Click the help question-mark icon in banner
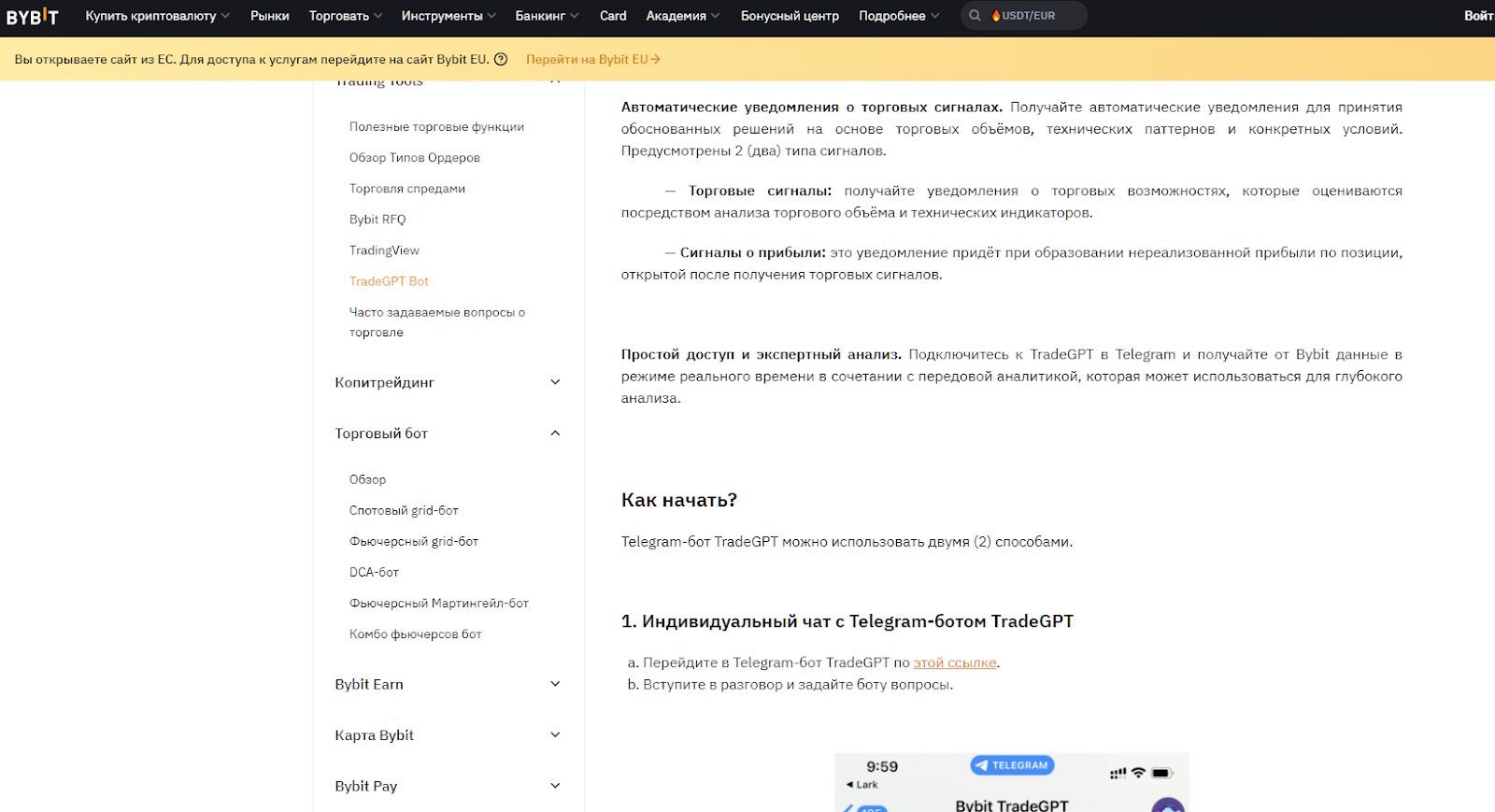The image size is (1495, 812). (501, 60)
